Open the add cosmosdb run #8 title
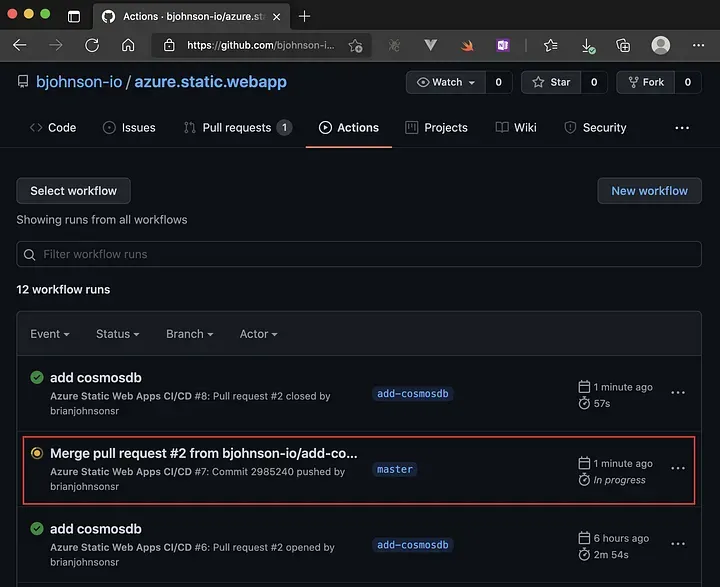 [96, 378]
